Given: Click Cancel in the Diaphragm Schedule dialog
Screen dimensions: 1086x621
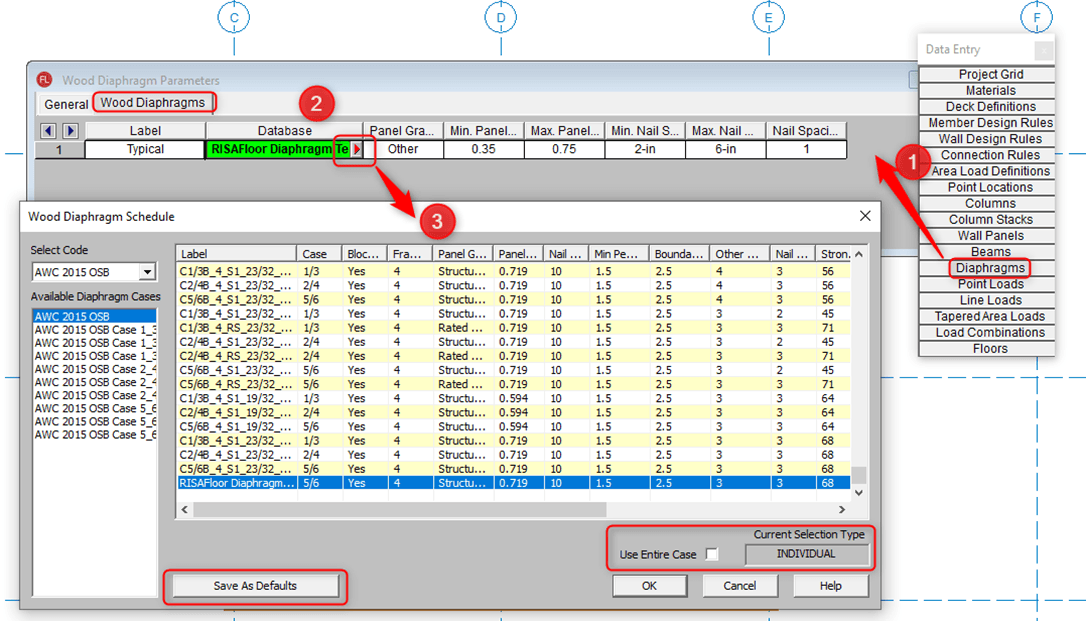Looking at the screenshot, I should (x=739, y=586).
